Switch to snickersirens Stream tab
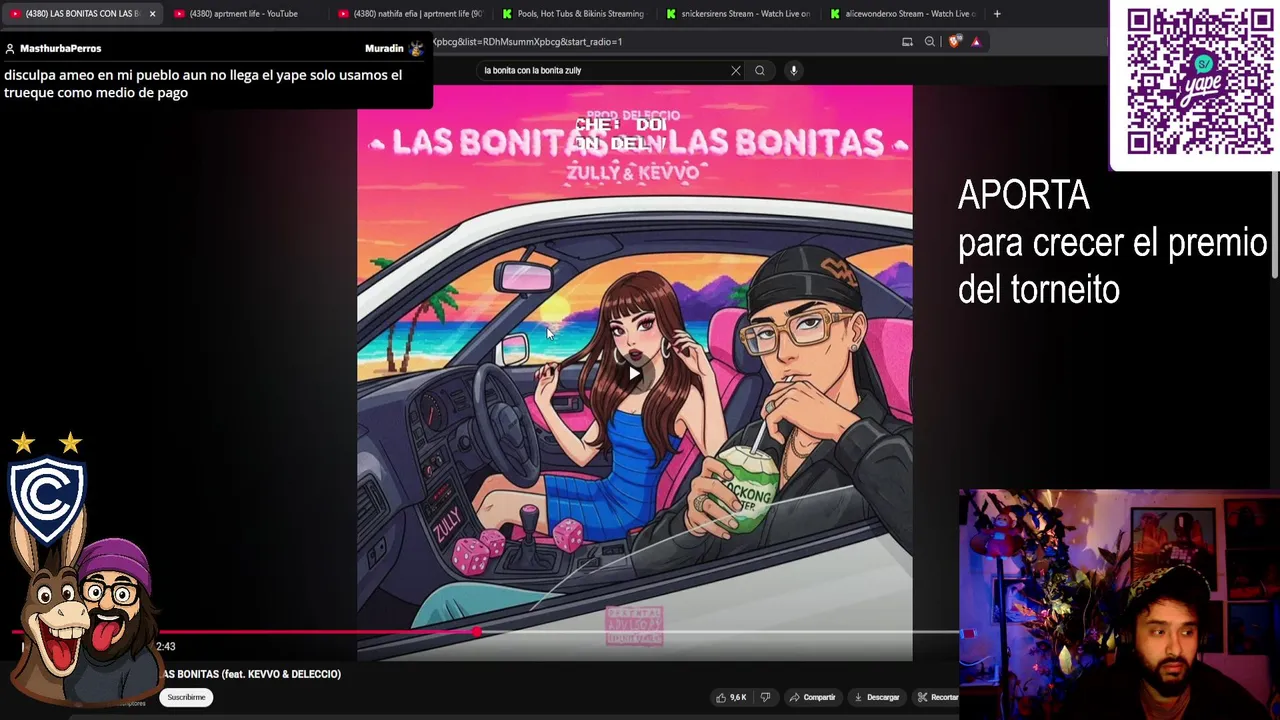Image resolution: width=1280 pixels, height=720 pixels. 738,14
